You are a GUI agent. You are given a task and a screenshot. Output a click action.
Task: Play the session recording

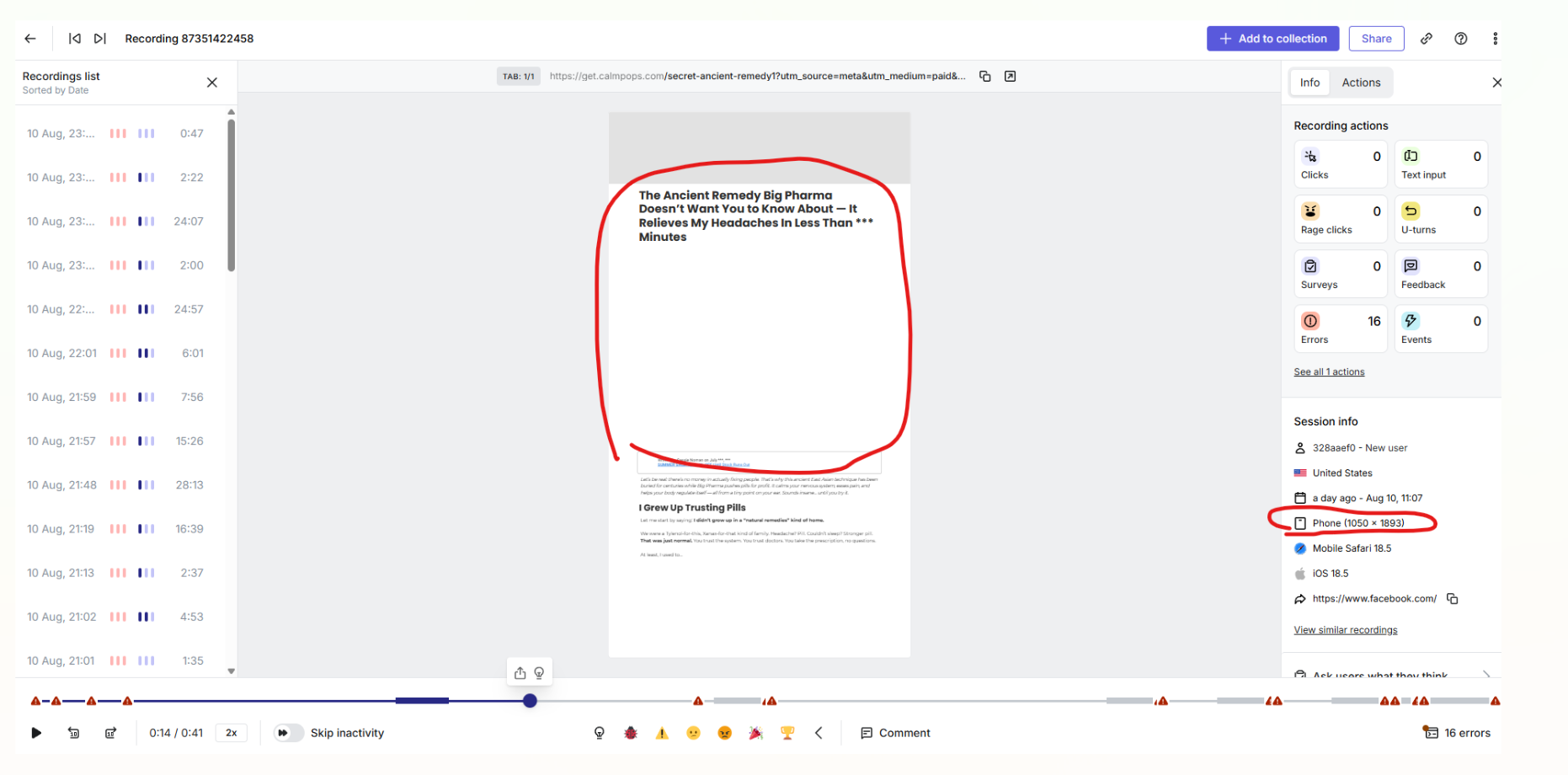(x=36, y=733)
